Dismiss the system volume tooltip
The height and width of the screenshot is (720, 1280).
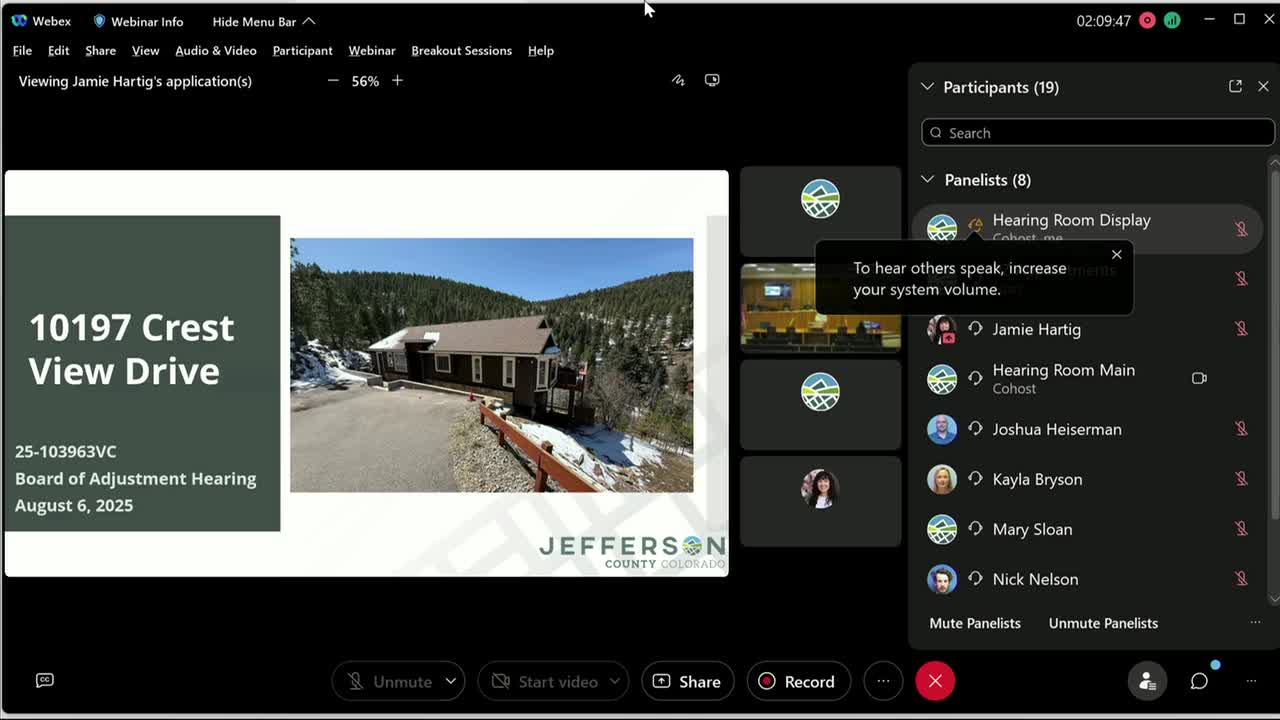coord(1117,254)
